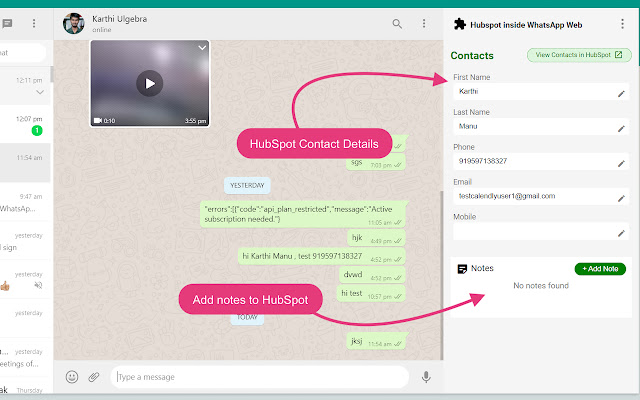Click the Phone field showing 919597138327
This screenshot has height=400, width=640.
pyautogui.click(x=541, y=161)
